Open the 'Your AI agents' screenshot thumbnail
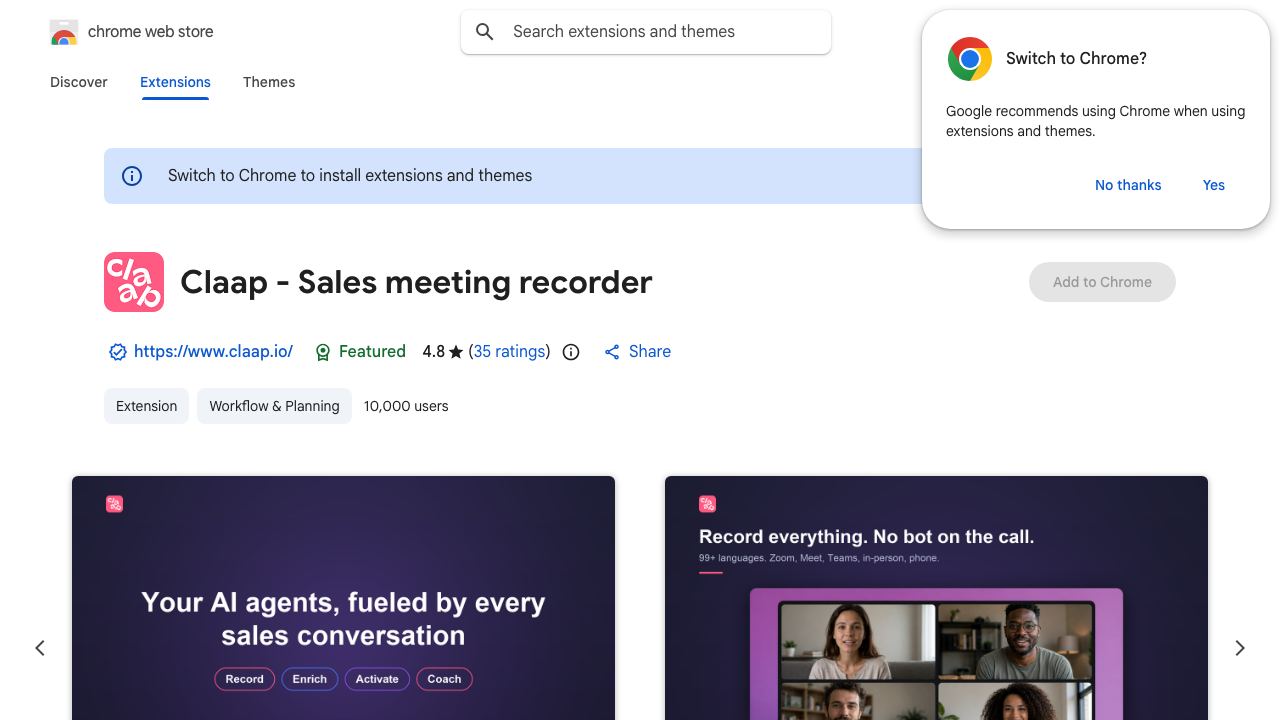The height and width of the screenshot is (720, 1280). (x=343, y=598)
